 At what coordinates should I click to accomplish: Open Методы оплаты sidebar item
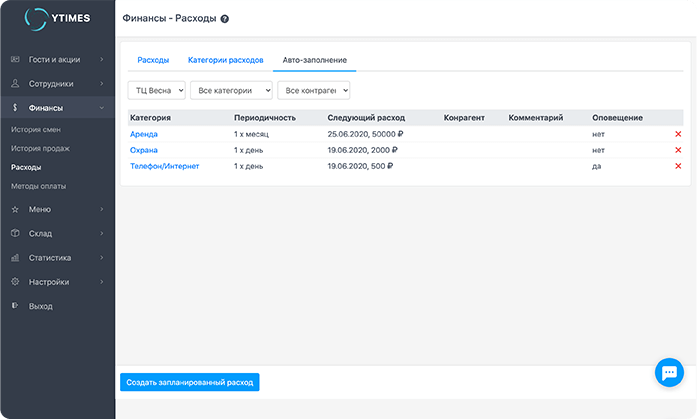(x=39, y=186)
